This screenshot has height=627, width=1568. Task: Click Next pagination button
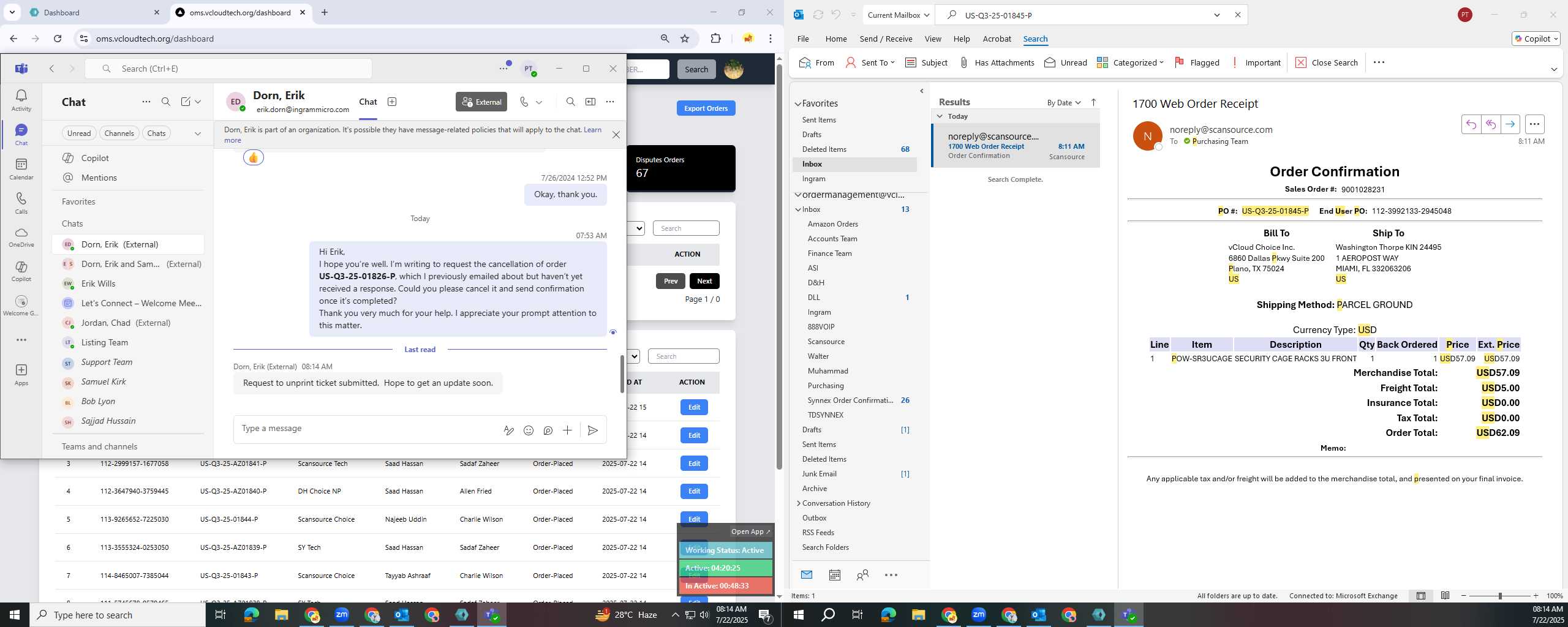pyautogui.click(x=704, y=281)
